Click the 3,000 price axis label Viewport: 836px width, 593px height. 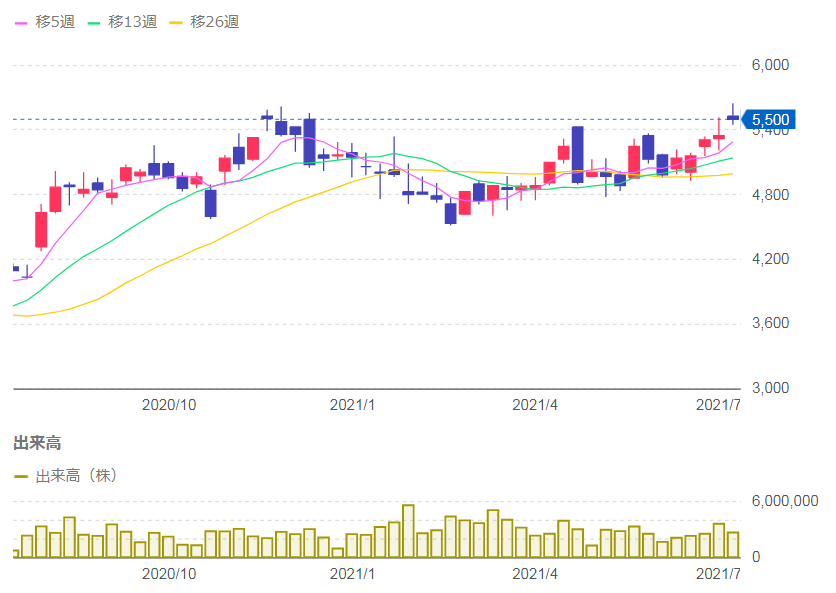coord(770,388)
